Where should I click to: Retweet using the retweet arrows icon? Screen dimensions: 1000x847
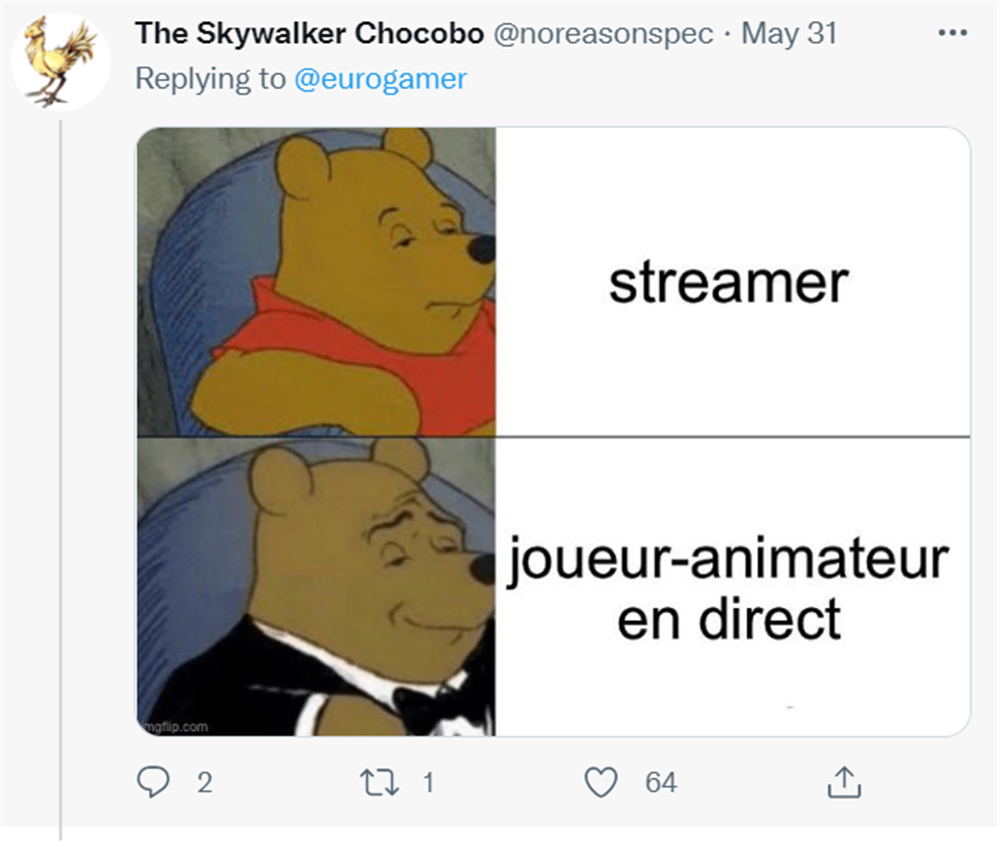[x=379, y=783]
